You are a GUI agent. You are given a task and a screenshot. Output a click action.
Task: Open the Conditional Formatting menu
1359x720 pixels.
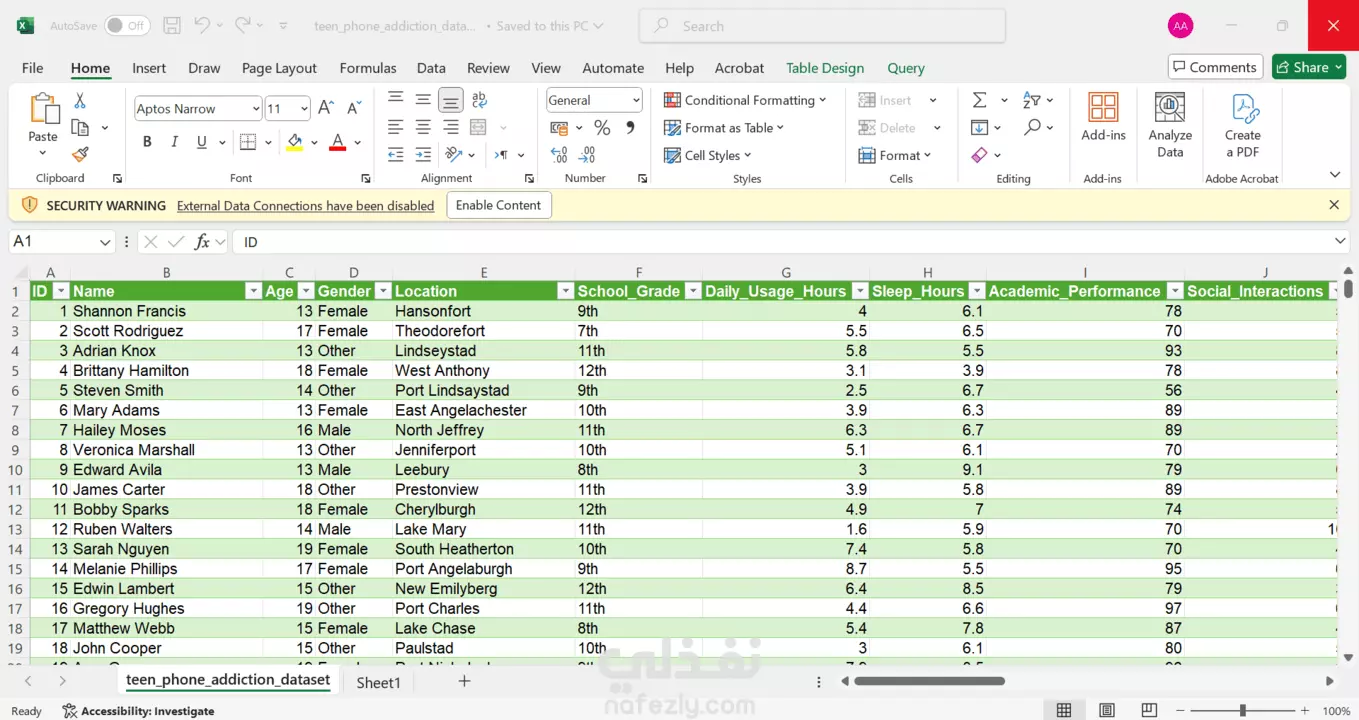[745, 100]
